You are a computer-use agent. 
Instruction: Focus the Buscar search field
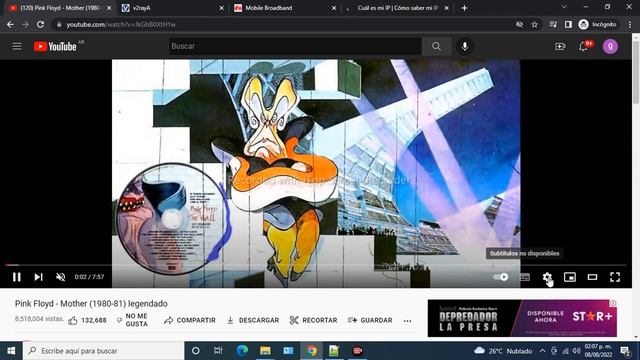tap(296, 47)
